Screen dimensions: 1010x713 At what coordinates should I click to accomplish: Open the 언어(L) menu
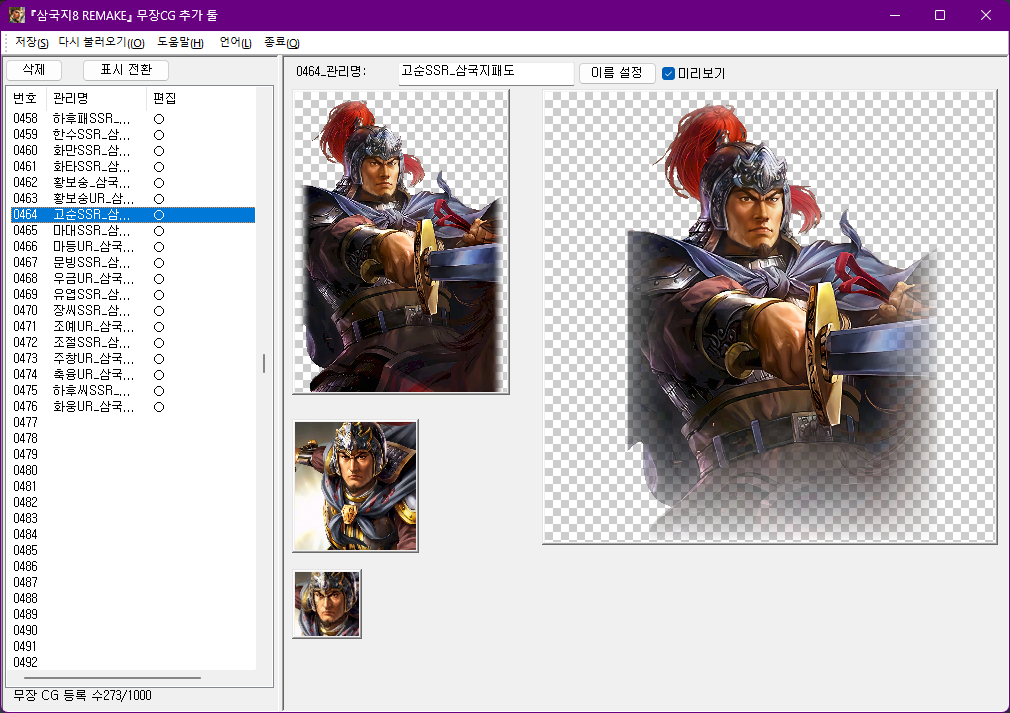pyautogui.click(x=235, y=43)
